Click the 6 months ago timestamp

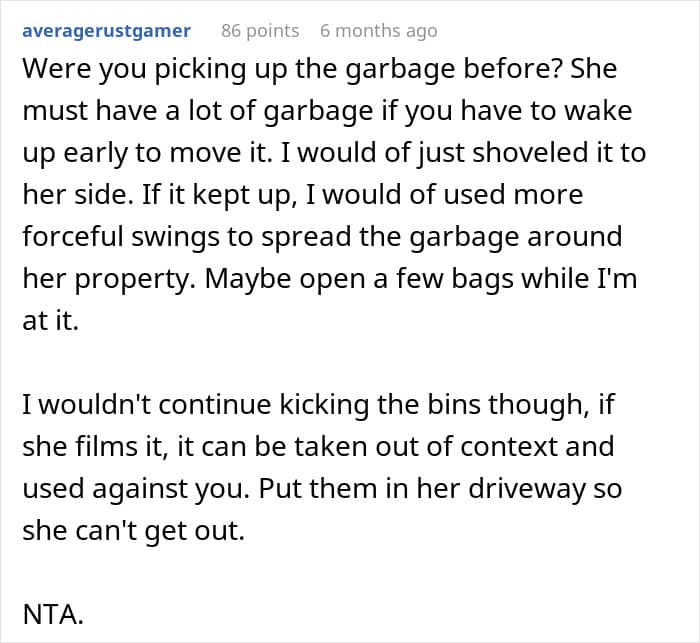coord(378,31)
